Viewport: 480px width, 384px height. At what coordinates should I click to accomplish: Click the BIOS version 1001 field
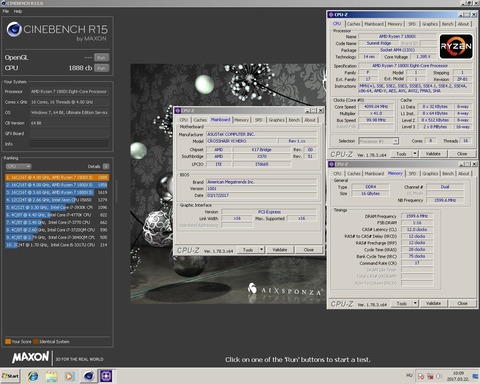(x=262, y=189)
